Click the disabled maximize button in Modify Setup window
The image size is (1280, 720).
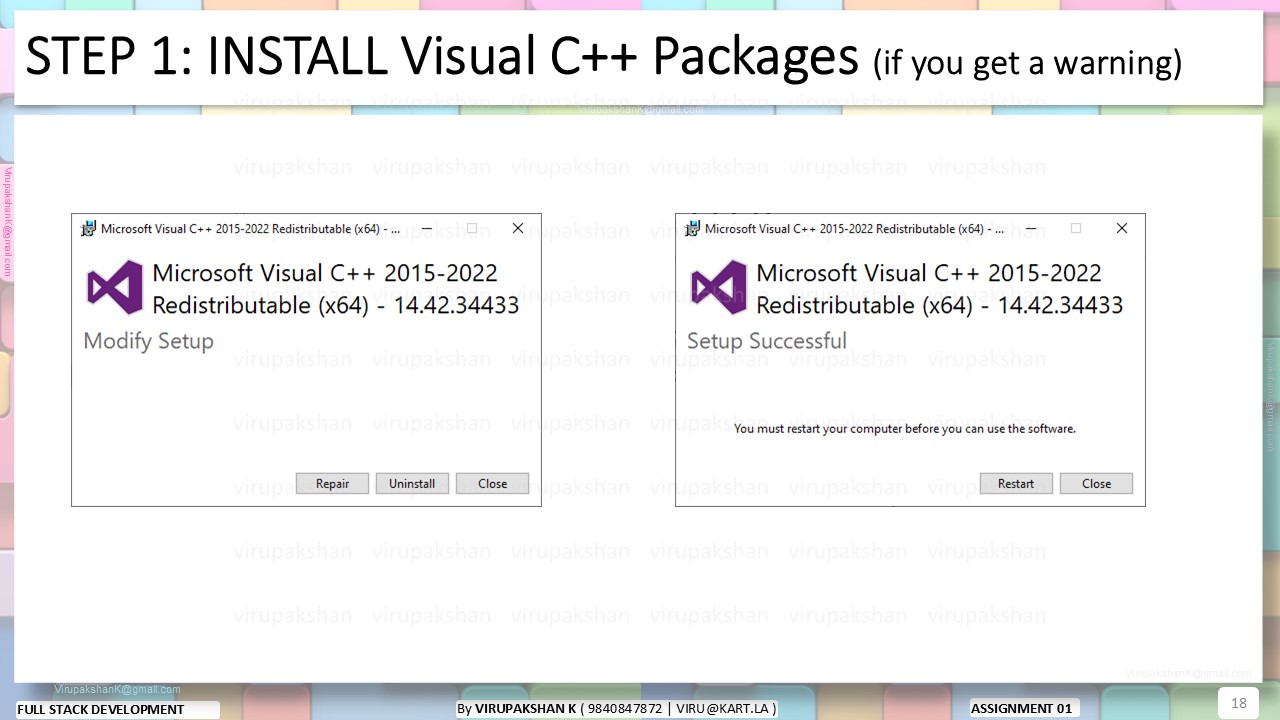click(x=472, y=228)
